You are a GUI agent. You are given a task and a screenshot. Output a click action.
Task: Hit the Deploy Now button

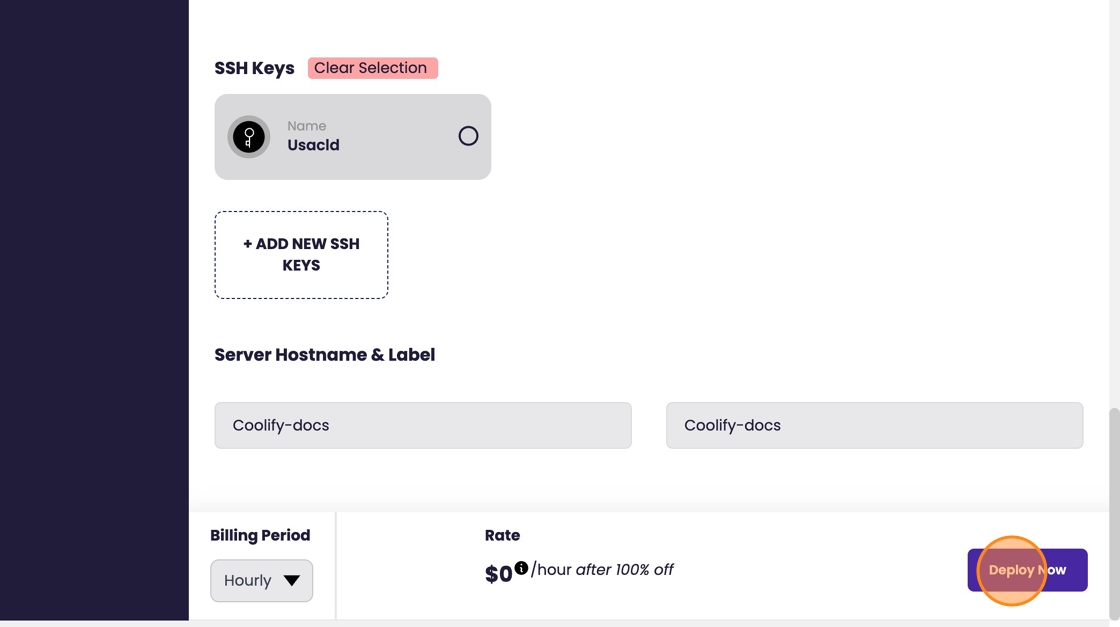1027,570
